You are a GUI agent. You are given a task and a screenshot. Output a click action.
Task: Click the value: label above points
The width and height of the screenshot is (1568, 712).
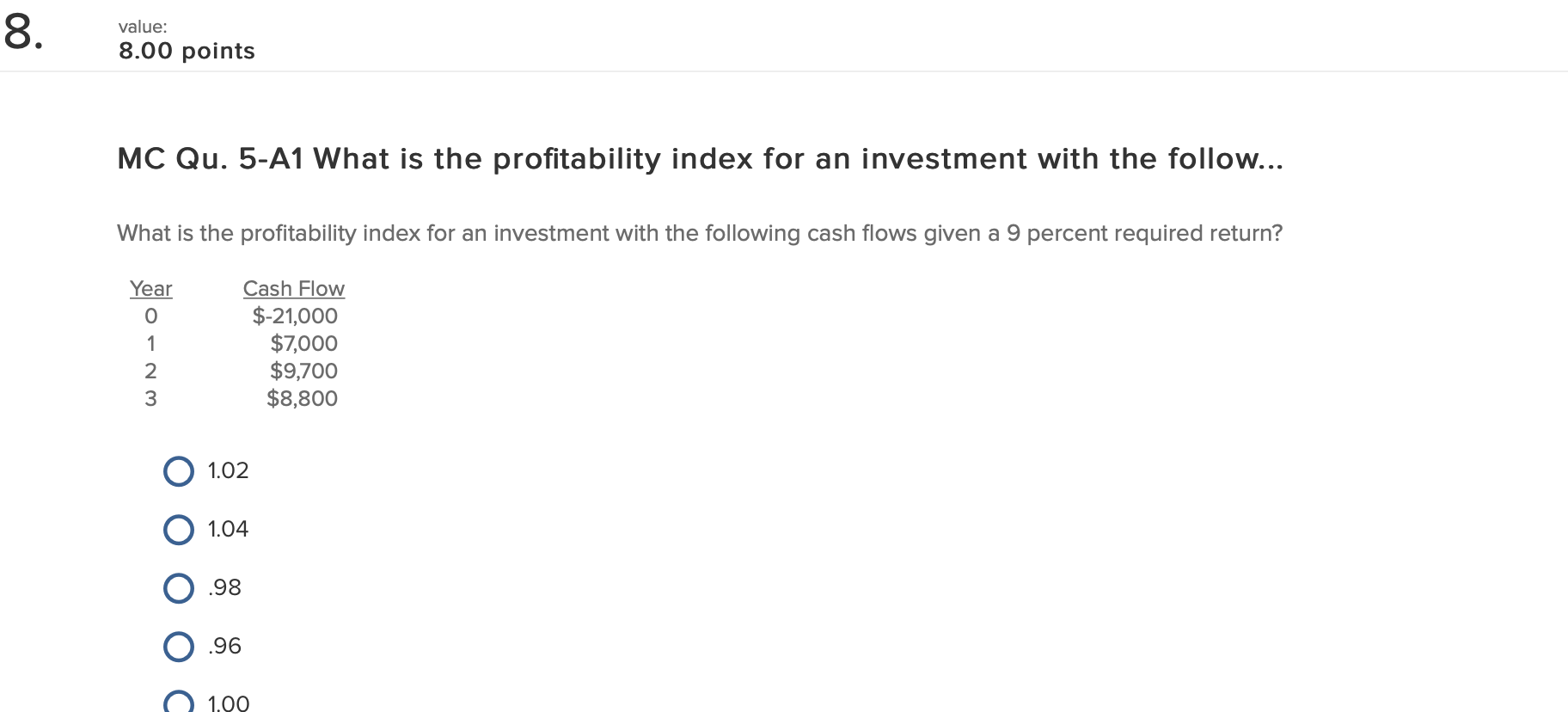click(142, 27)
